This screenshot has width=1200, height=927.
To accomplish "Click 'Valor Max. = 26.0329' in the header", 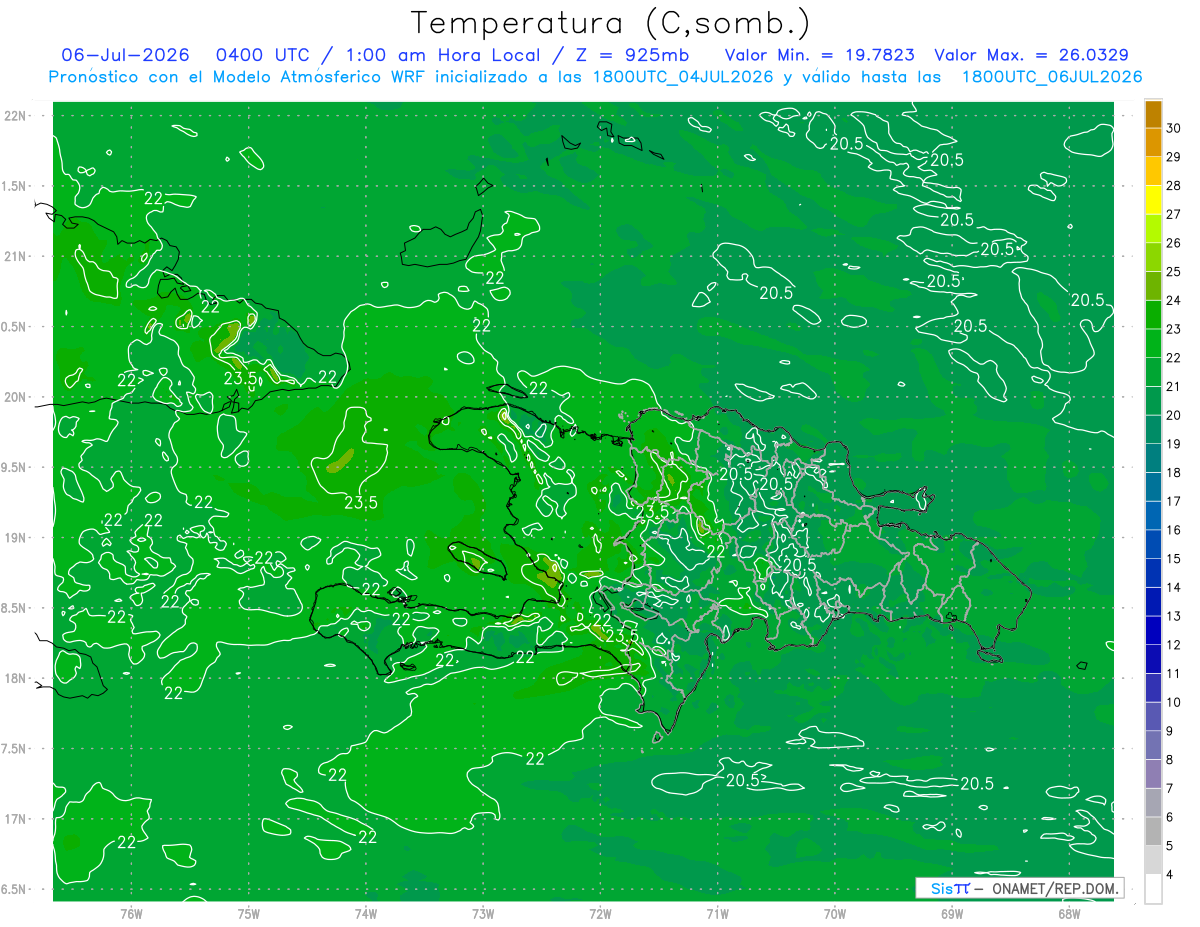I will (1031, 55).
